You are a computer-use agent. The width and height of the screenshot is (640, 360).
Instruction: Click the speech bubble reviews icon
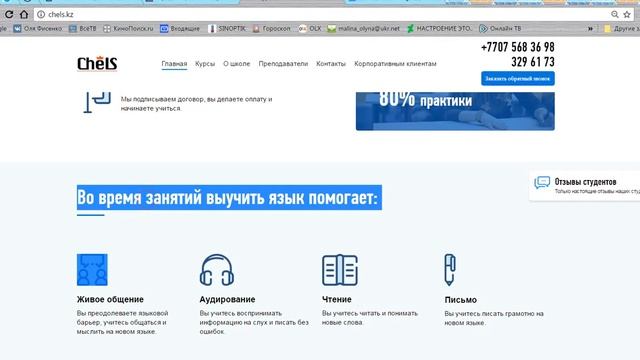pos(542,182)
